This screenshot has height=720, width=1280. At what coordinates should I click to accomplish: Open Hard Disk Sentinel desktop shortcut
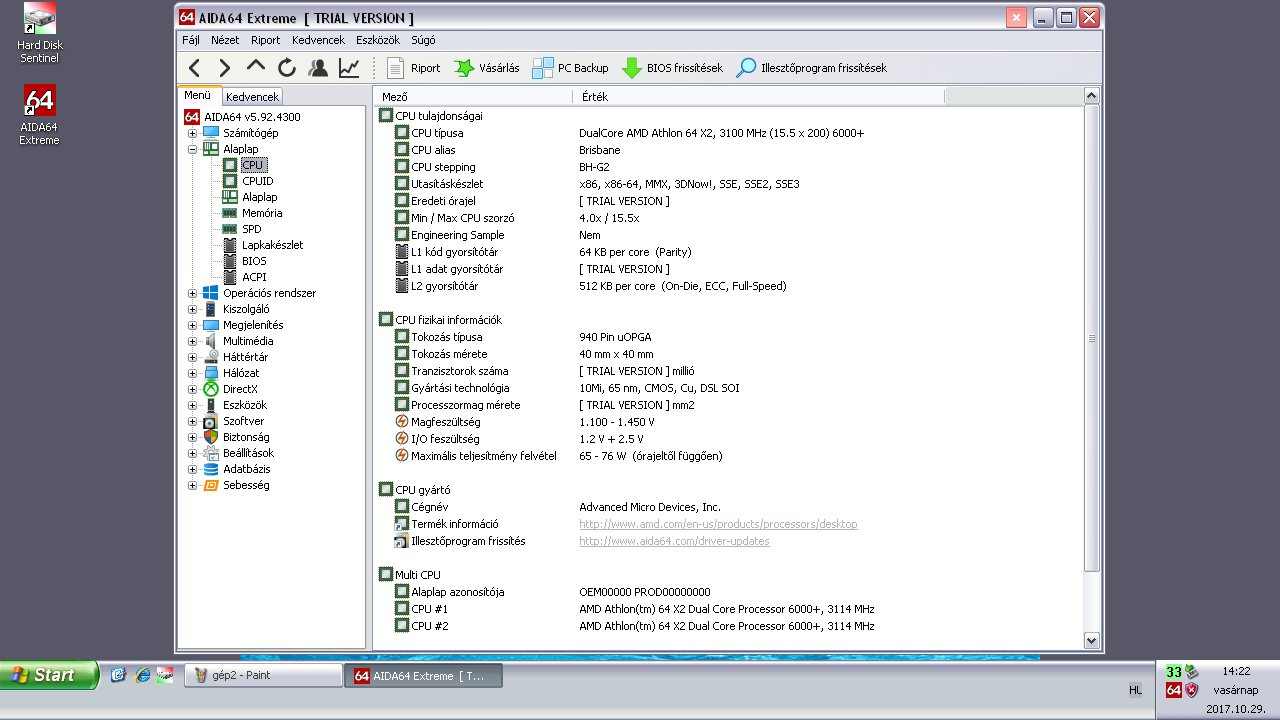click(x=39, y=33)
